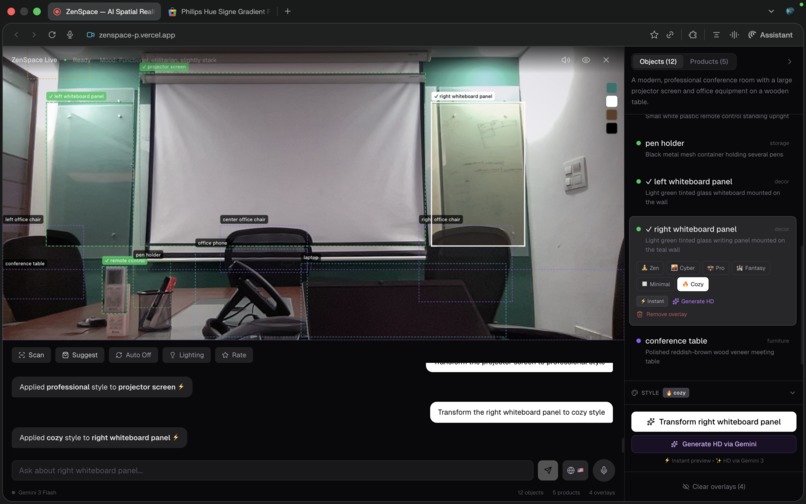
Task: Click the office phone overlay label
Action: click(212, 243)
